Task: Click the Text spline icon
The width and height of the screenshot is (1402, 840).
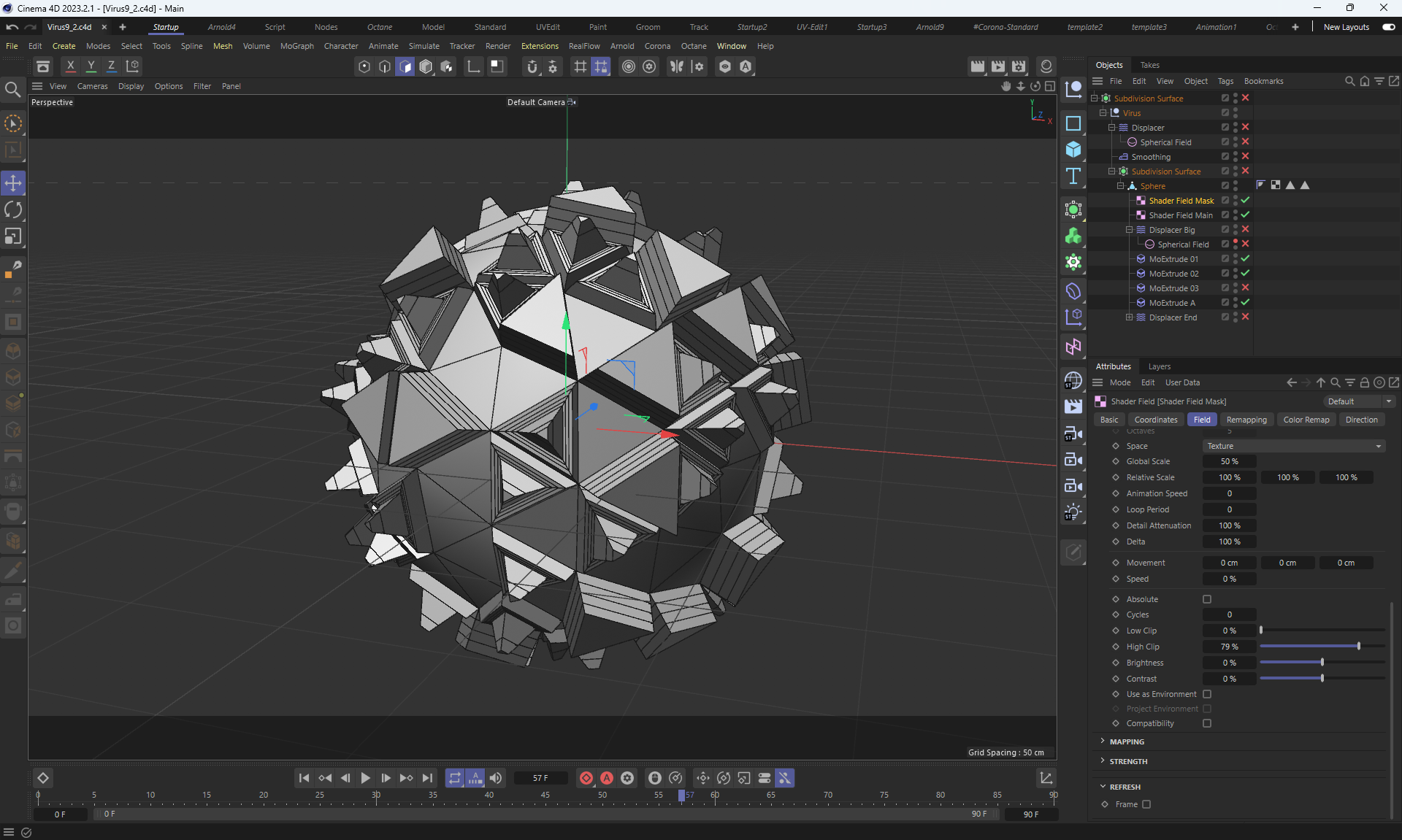Action: click(x=1073, y=176)
